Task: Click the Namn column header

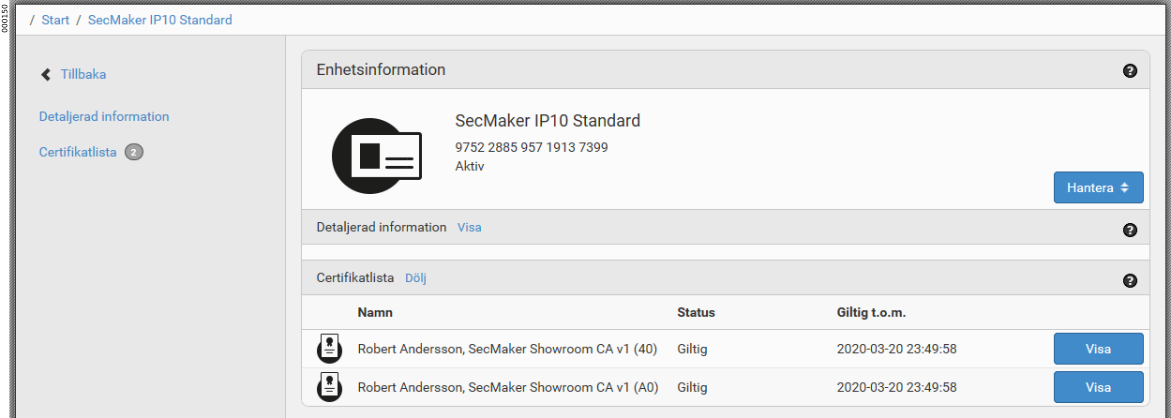Action: coord(375,313)
